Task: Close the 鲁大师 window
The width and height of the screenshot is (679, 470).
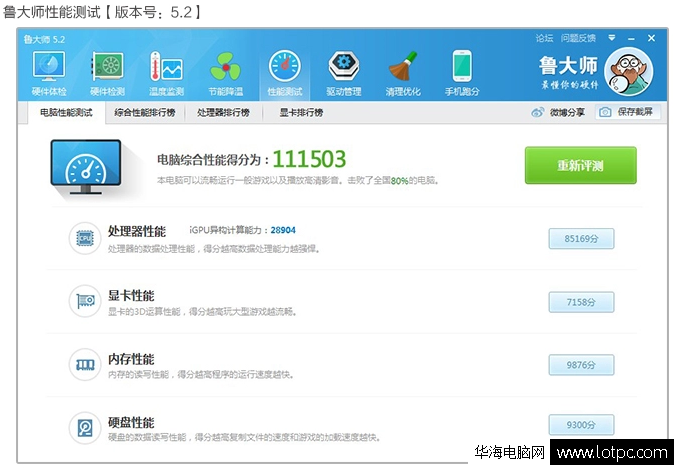Action: click(x=651, y=39)
